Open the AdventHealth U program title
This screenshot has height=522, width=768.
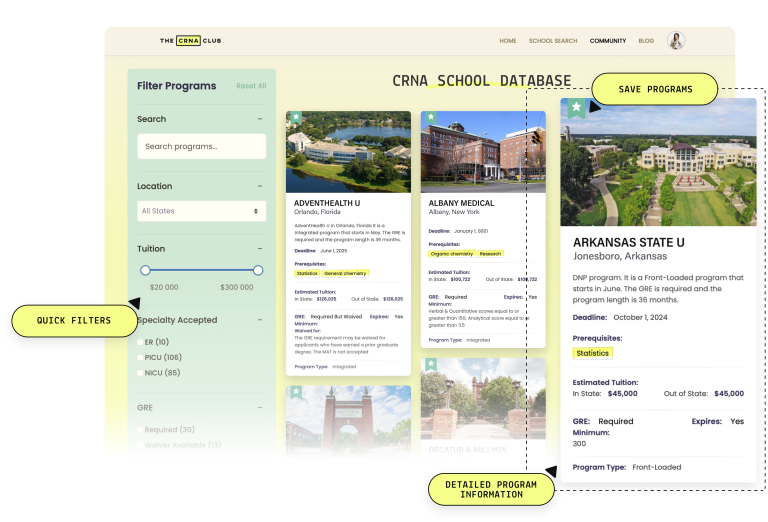(327, 203)
